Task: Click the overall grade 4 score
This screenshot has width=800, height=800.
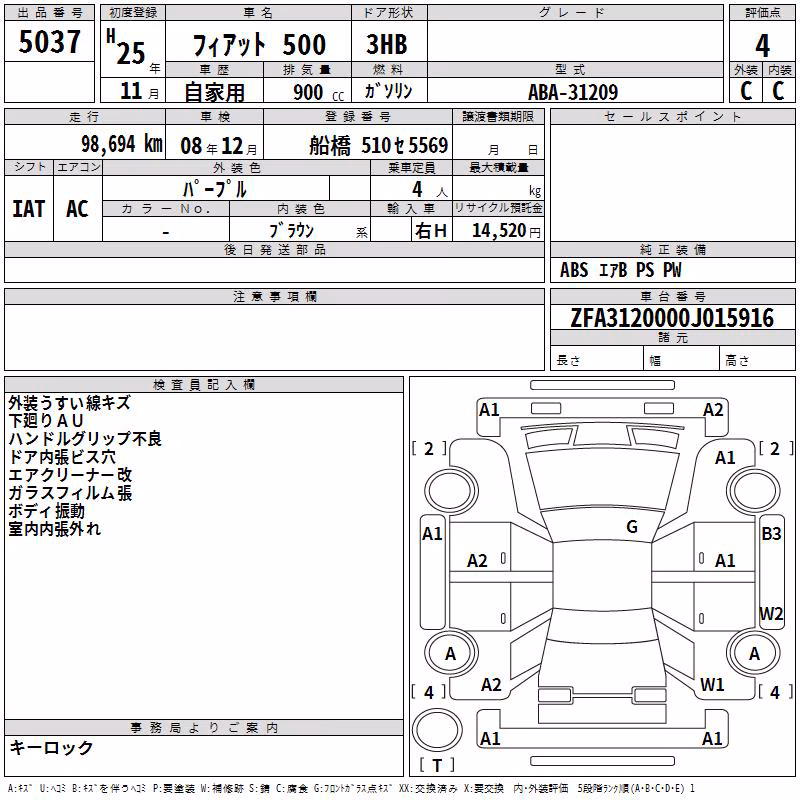Action: click(x=762, y=45)
